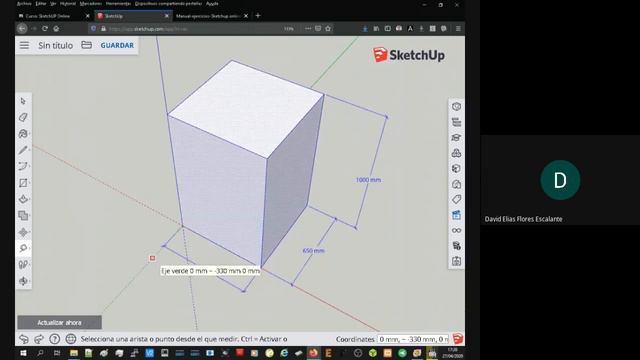The height and width of the screenshot is (360, 640).
Task: Open a new browser tab
Action: coord(258,16)
